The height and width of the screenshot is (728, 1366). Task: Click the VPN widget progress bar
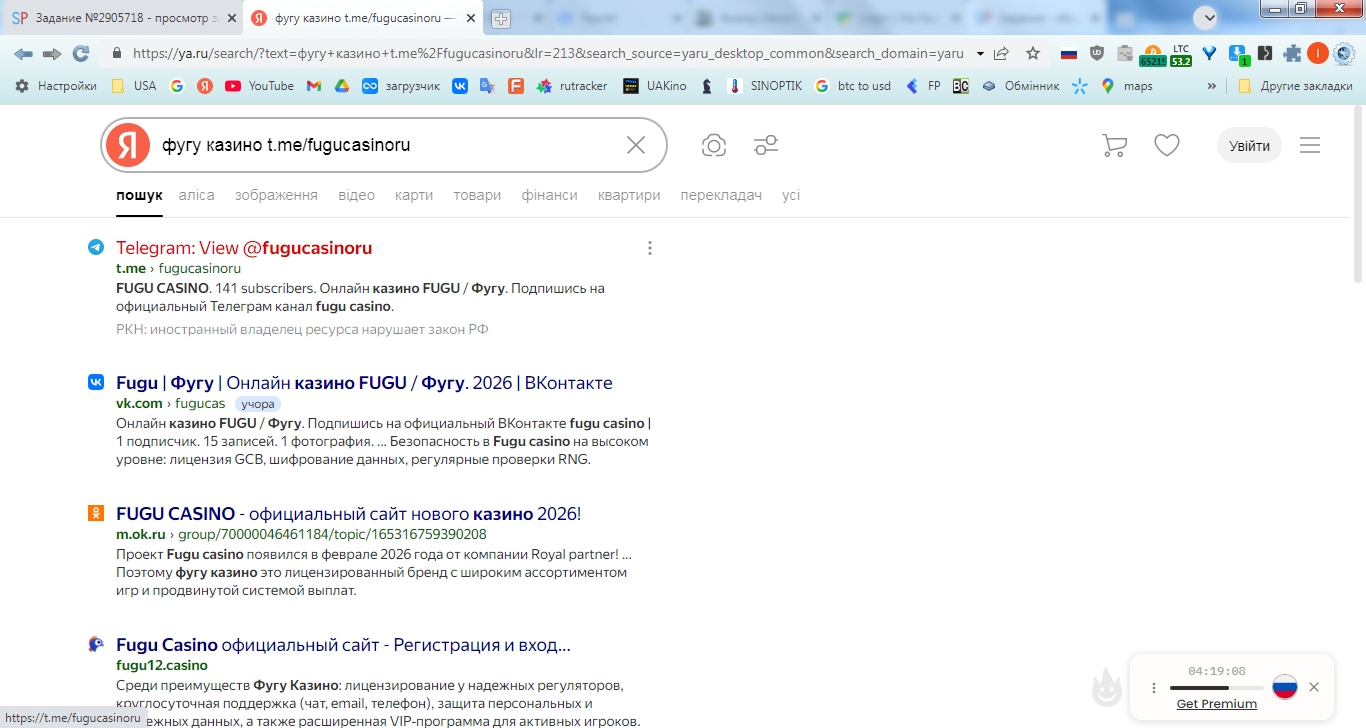tap(1216, 688)
